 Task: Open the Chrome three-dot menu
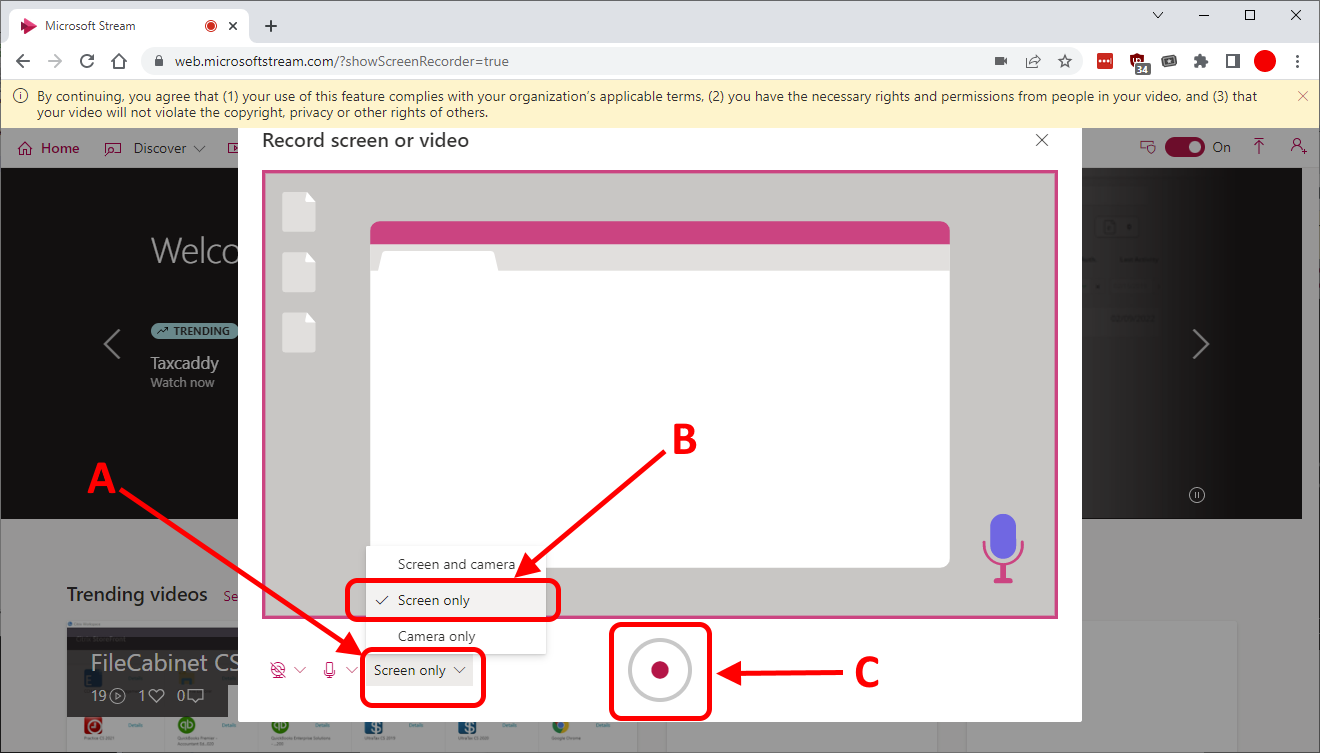[1298, 61]
